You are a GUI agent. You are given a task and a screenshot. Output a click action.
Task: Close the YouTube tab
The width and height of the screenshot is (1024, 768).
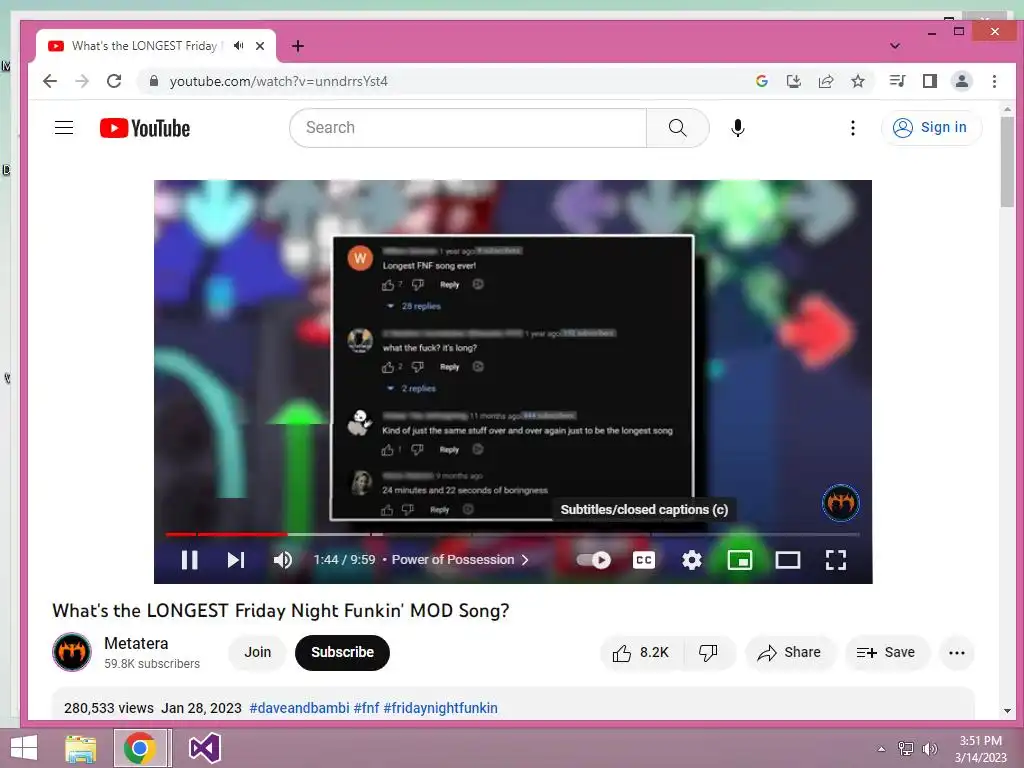260,46
